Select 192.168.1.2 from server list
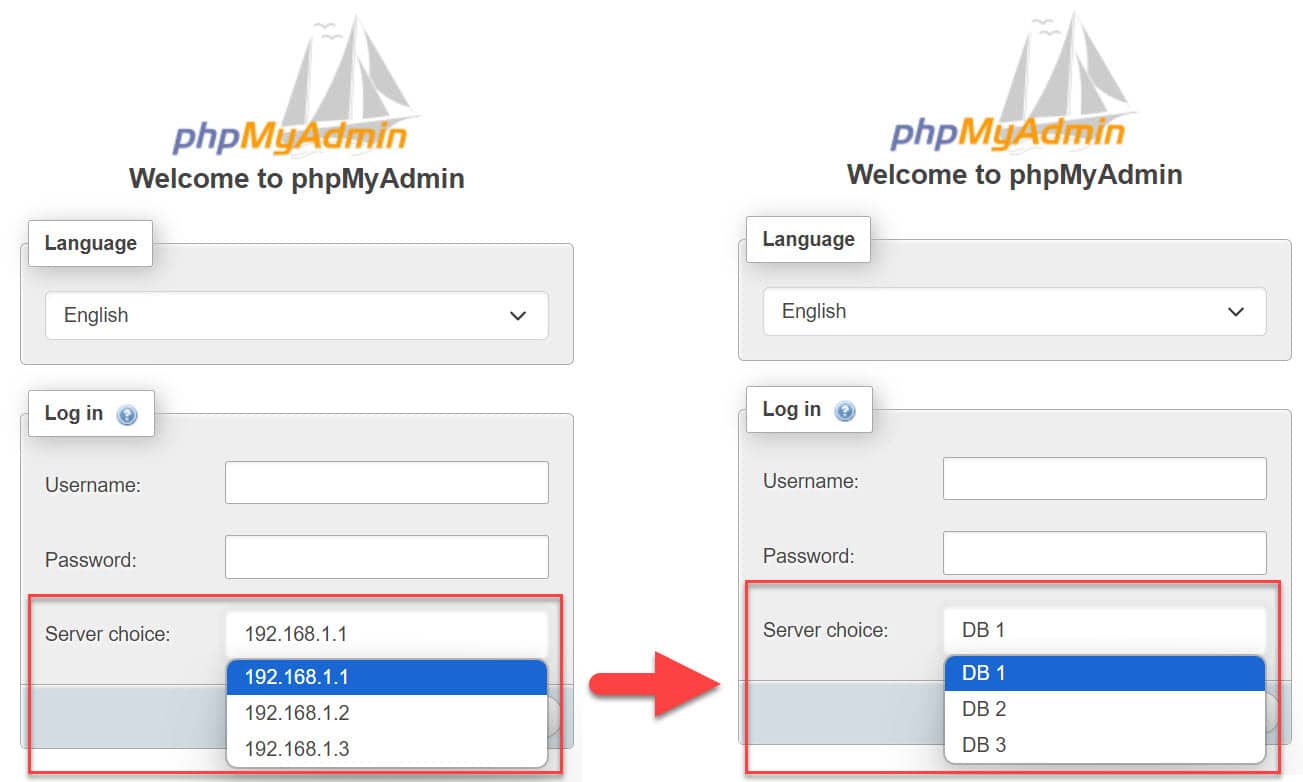The height and width of the screenshot is (782, 1303). coord(387,713)
